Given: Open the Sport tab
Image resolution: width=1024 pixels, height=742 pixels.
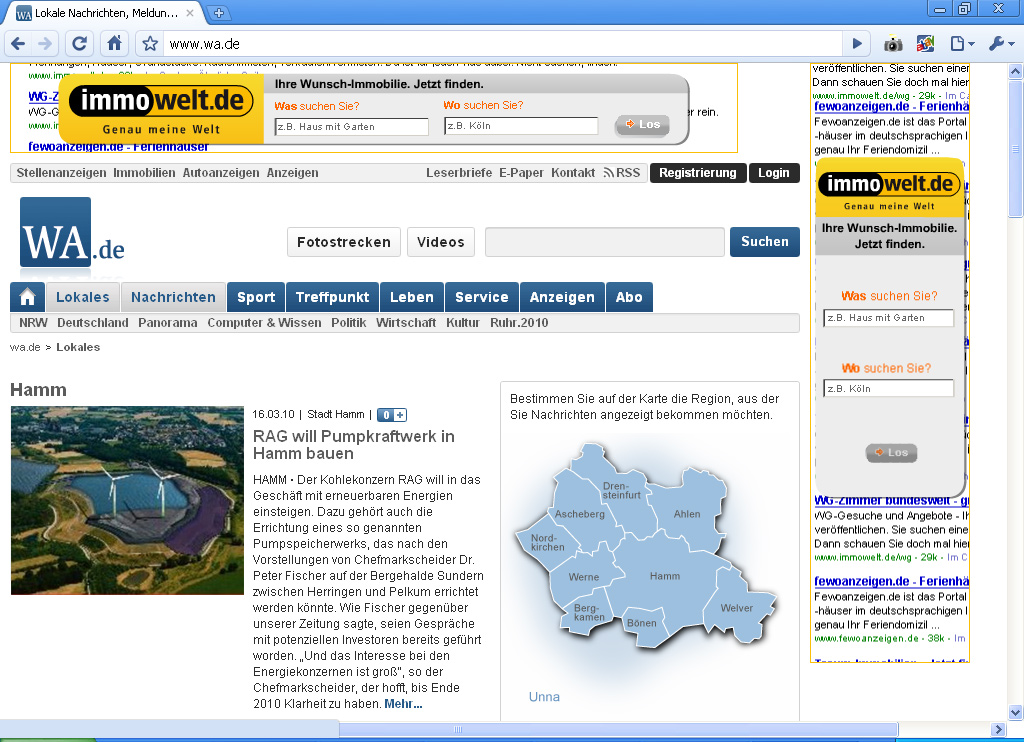Looking at the screenshot, I should (x=256, y=297).
